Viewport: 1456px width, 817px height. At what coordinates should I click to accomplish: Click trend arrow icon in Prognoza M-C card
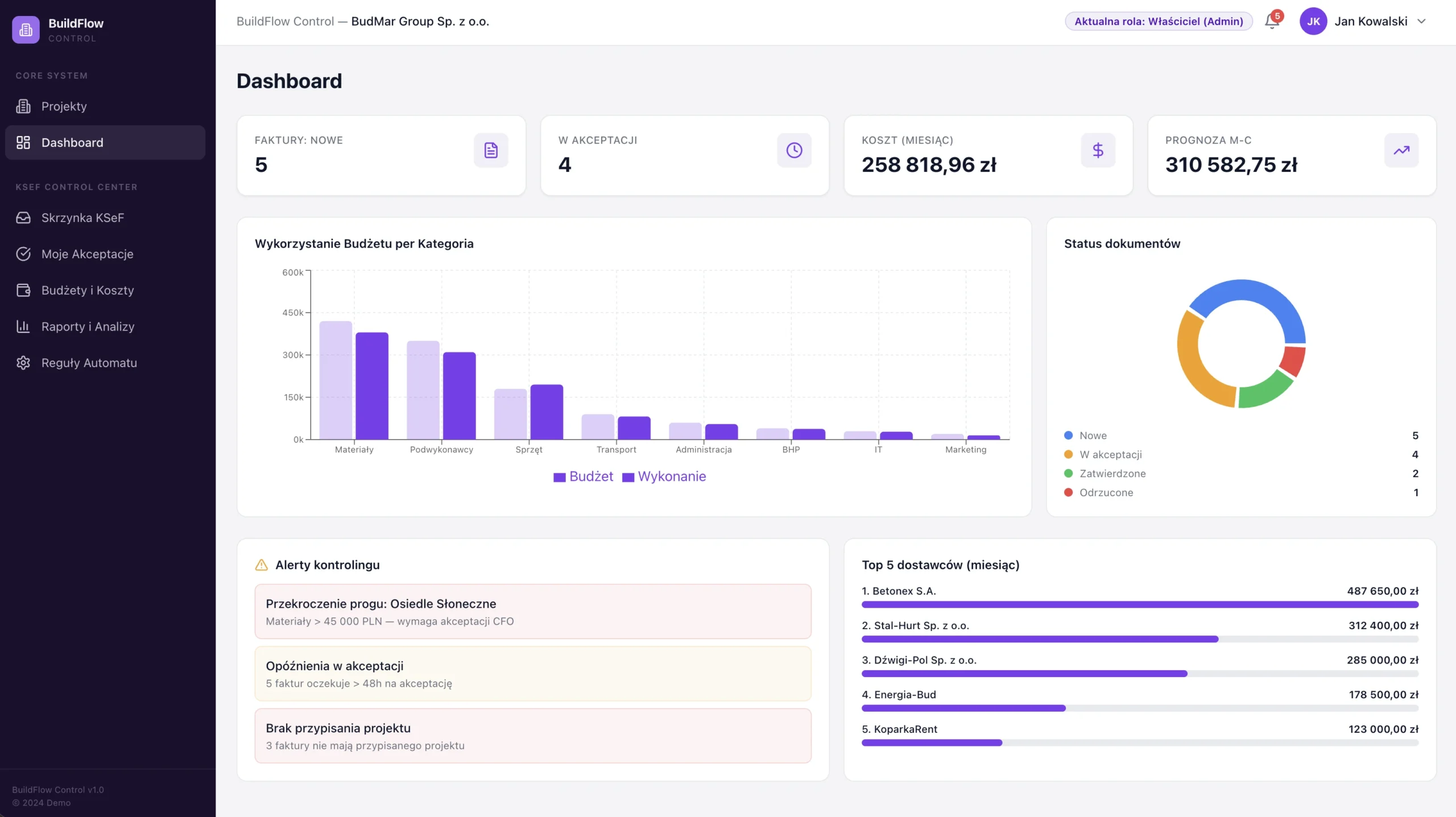tap(1401, 150)
